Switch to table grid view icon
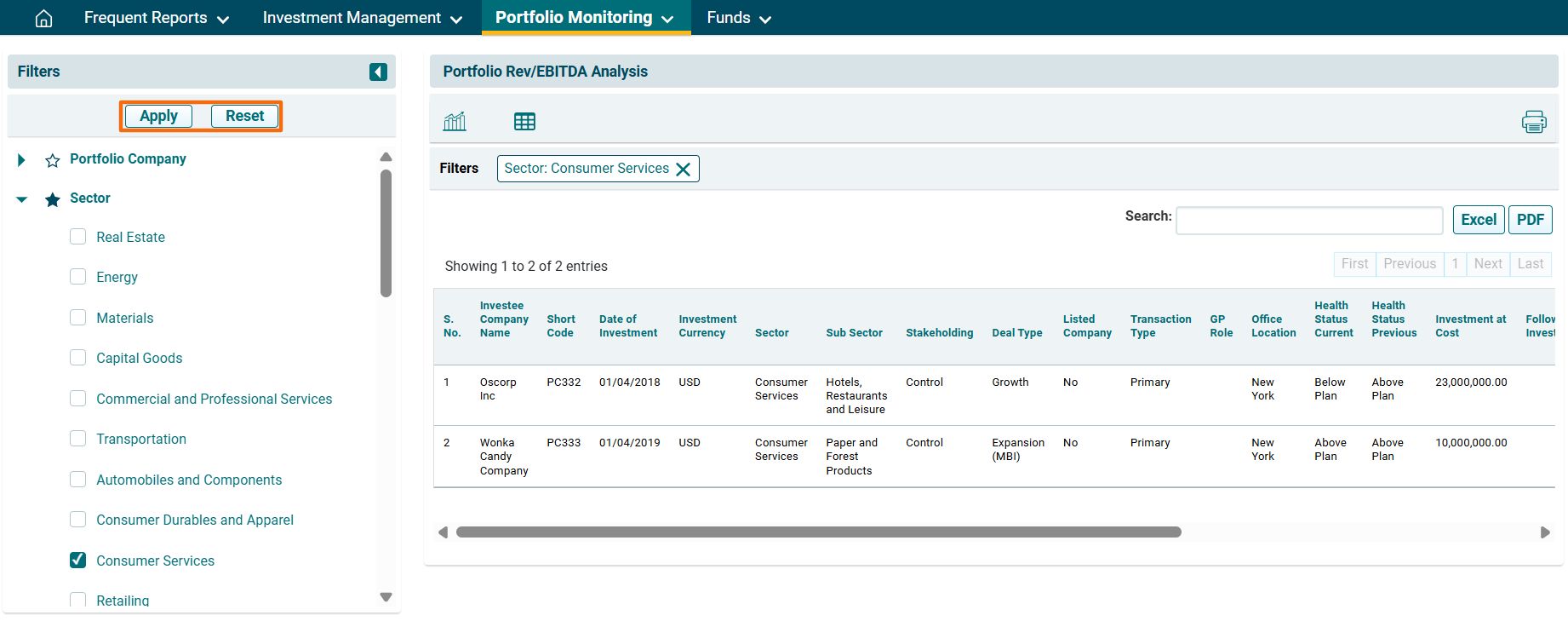Viewport: 1568px width, 621px height. (x=524, y=122)
